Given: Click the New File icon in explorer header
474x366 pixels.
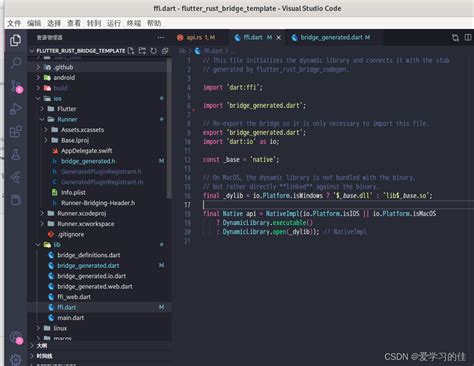Looking at the screenshot, I should (x=131, y=51).
